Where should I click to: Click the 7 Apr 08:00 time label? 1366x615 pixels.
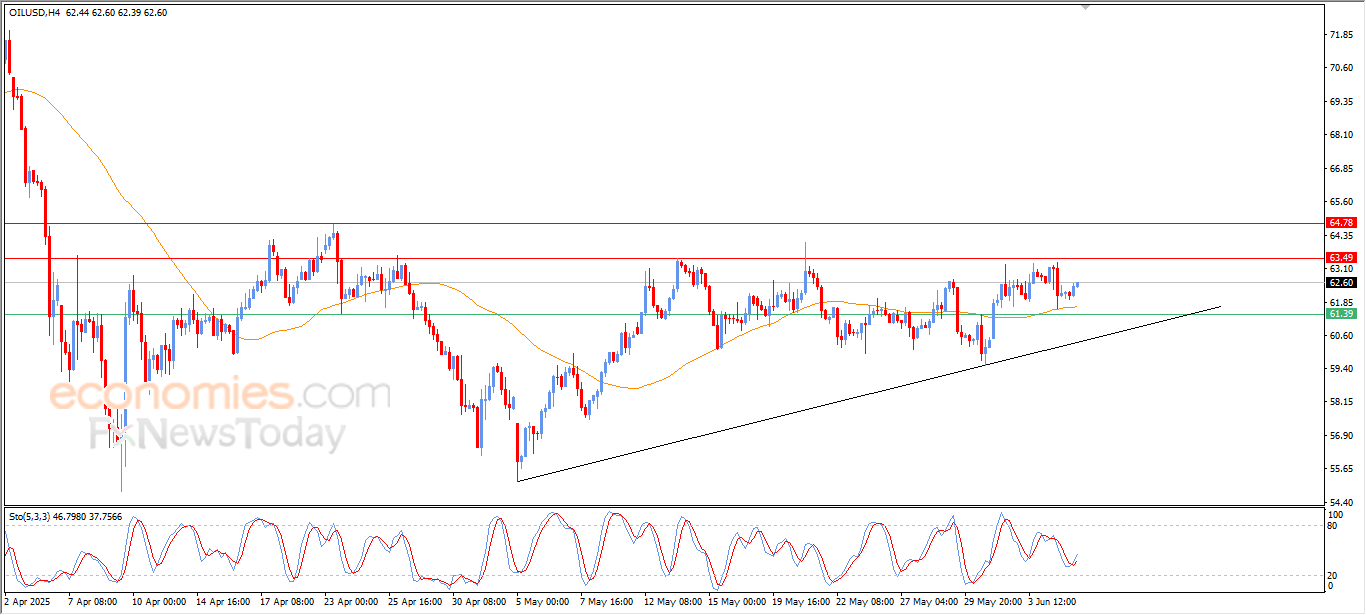pos(92,602)
